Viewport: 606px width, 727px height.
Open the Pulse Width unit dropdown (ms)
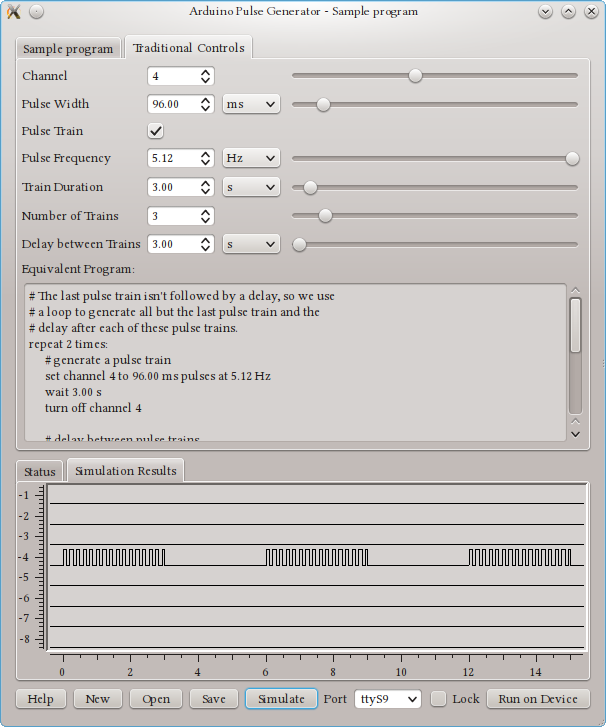click(x=251, y=104)
